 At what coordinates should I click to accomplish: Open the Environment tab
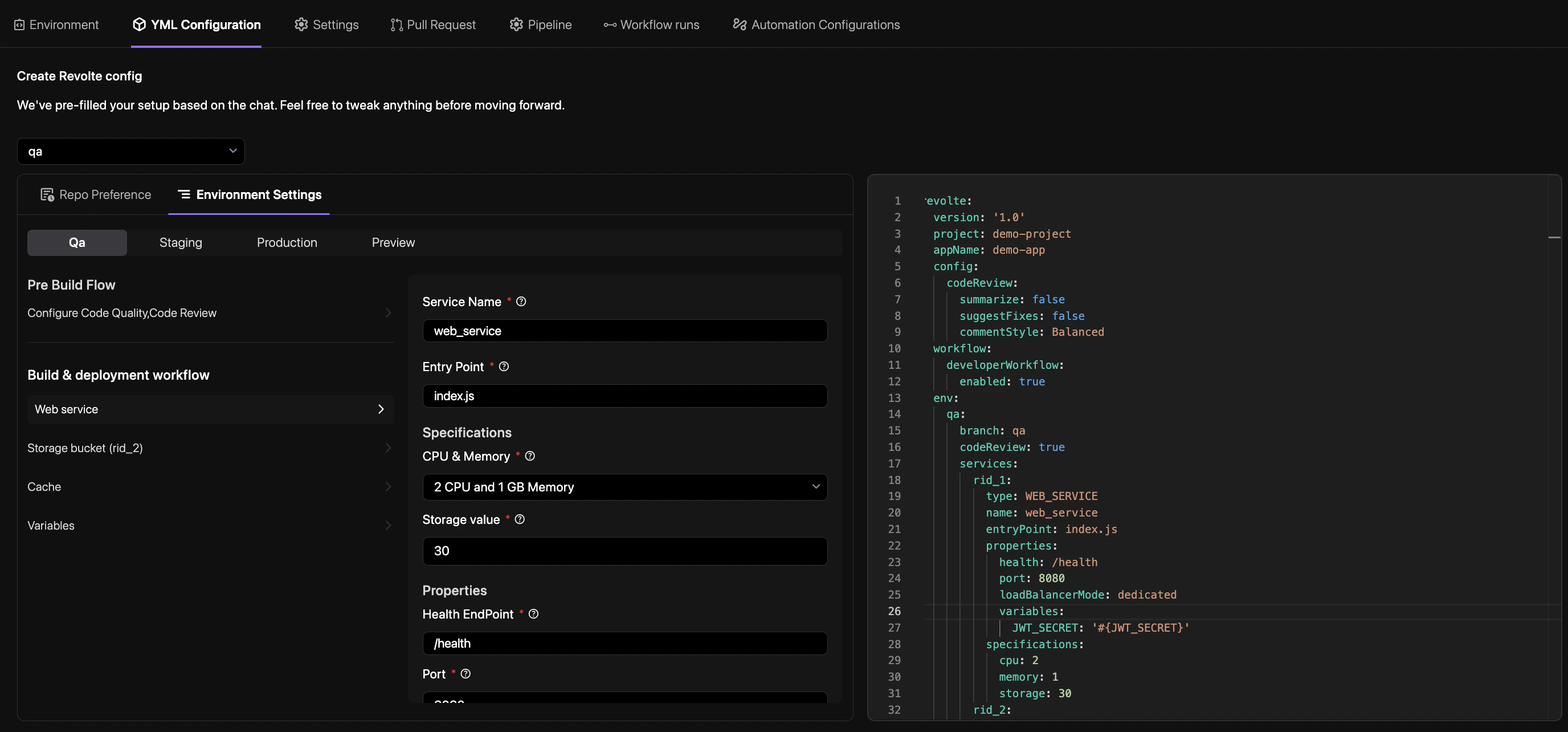pyautogui.click(x=56, y=25)
